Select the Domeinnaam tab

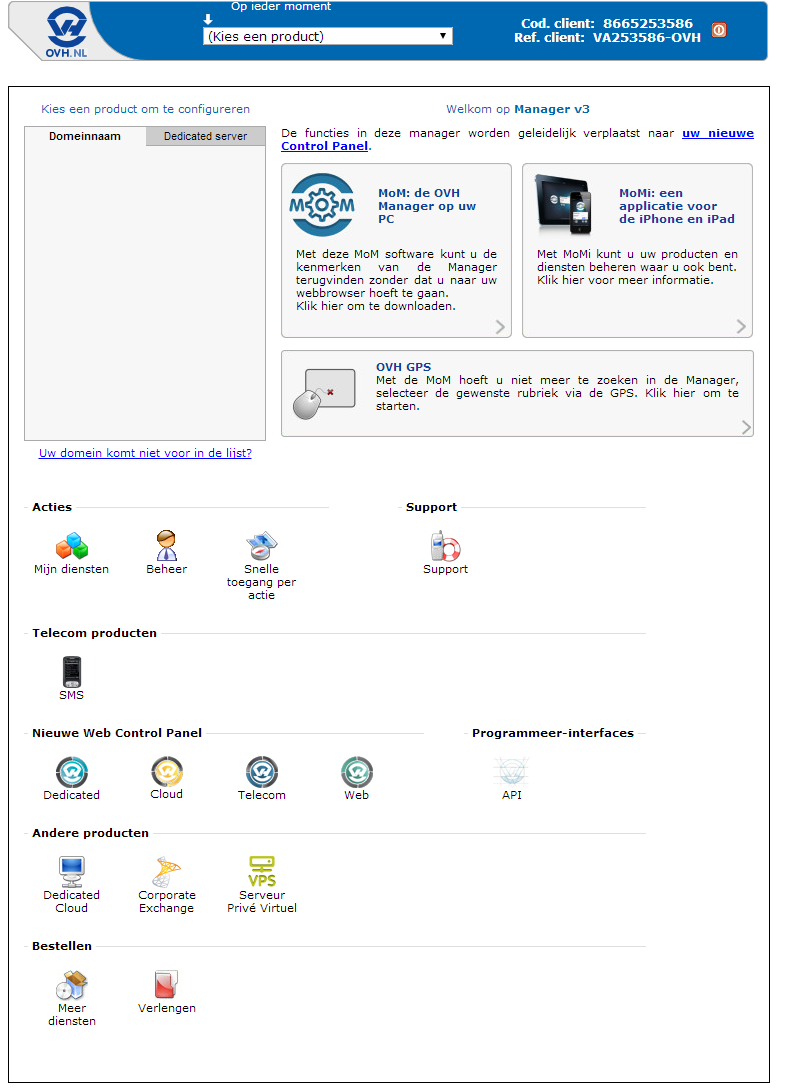[85, 136]
